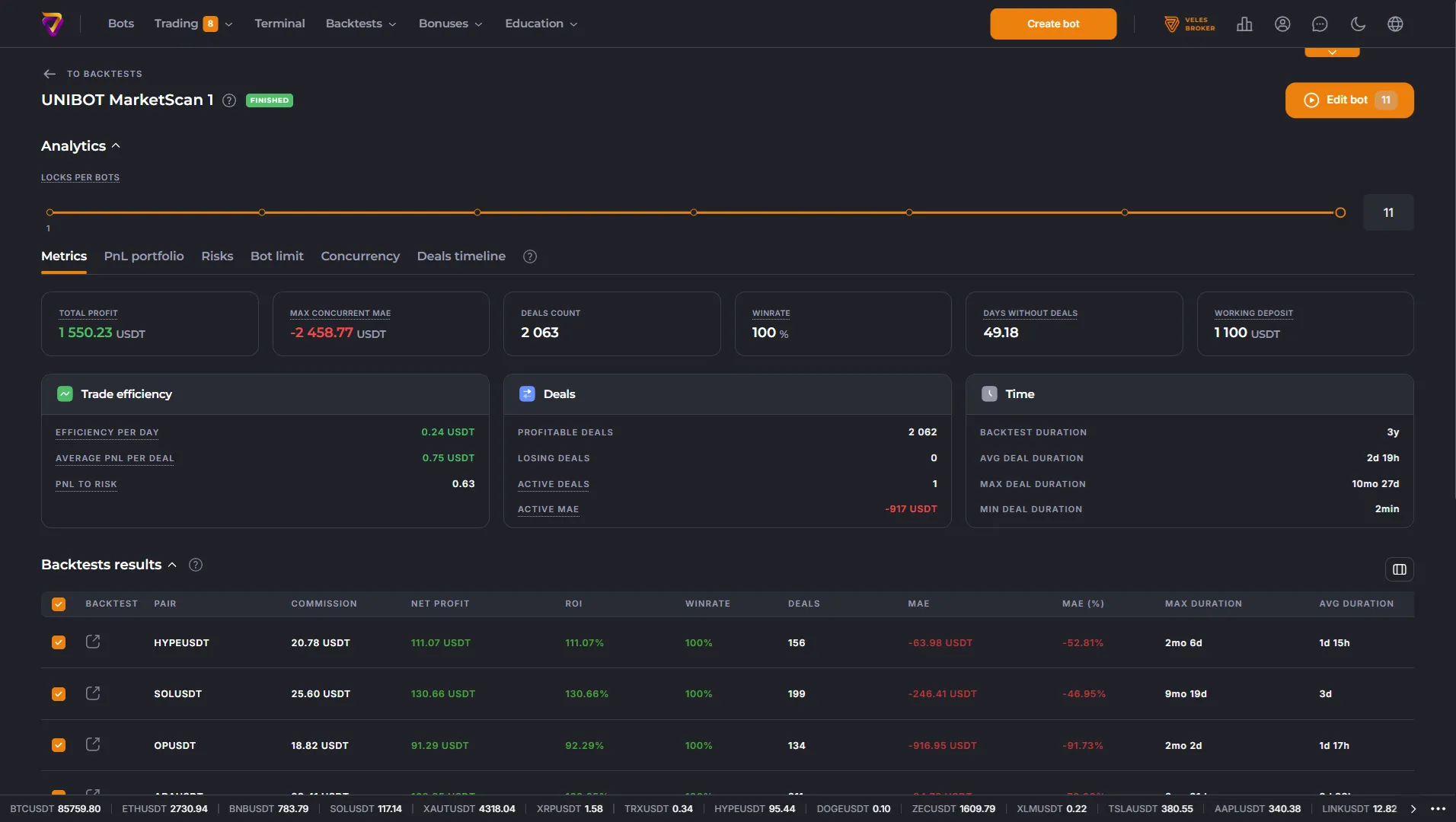
Task: Open the table columns settings icon
Action: click(x=1399, y=569)
